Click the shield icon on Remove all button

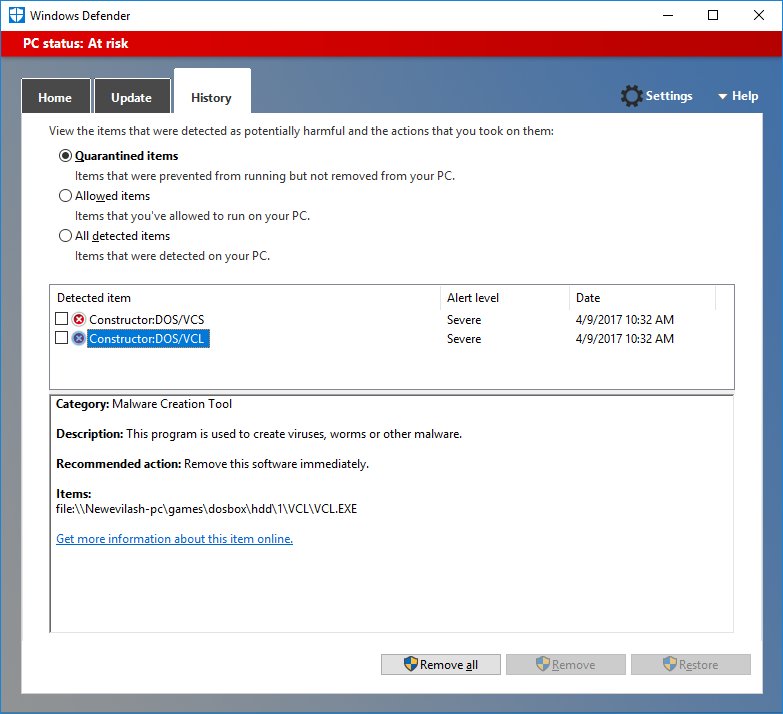point(410,664)
